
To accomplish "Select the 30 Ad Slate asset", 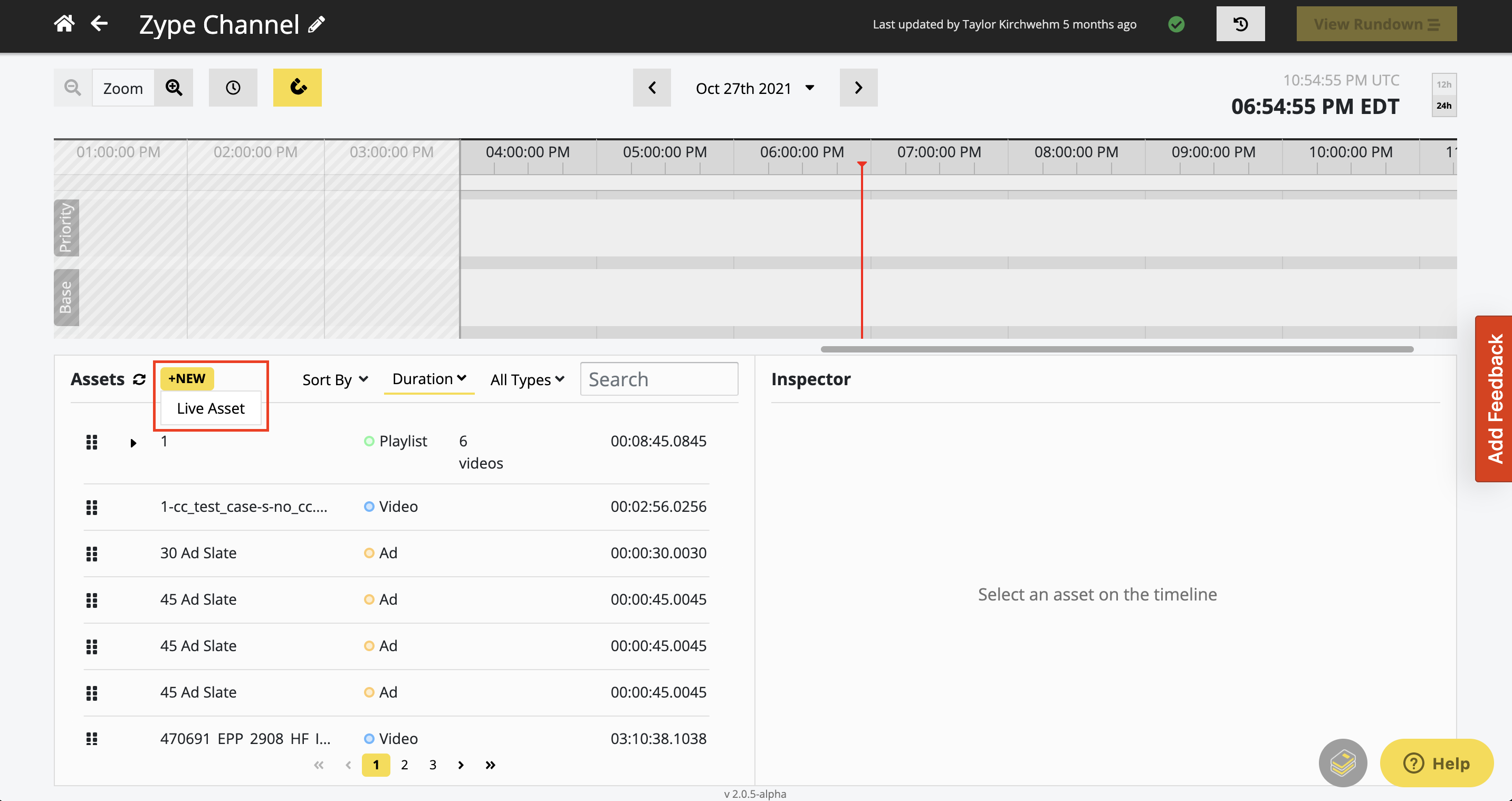I will [x=198, y=552].
